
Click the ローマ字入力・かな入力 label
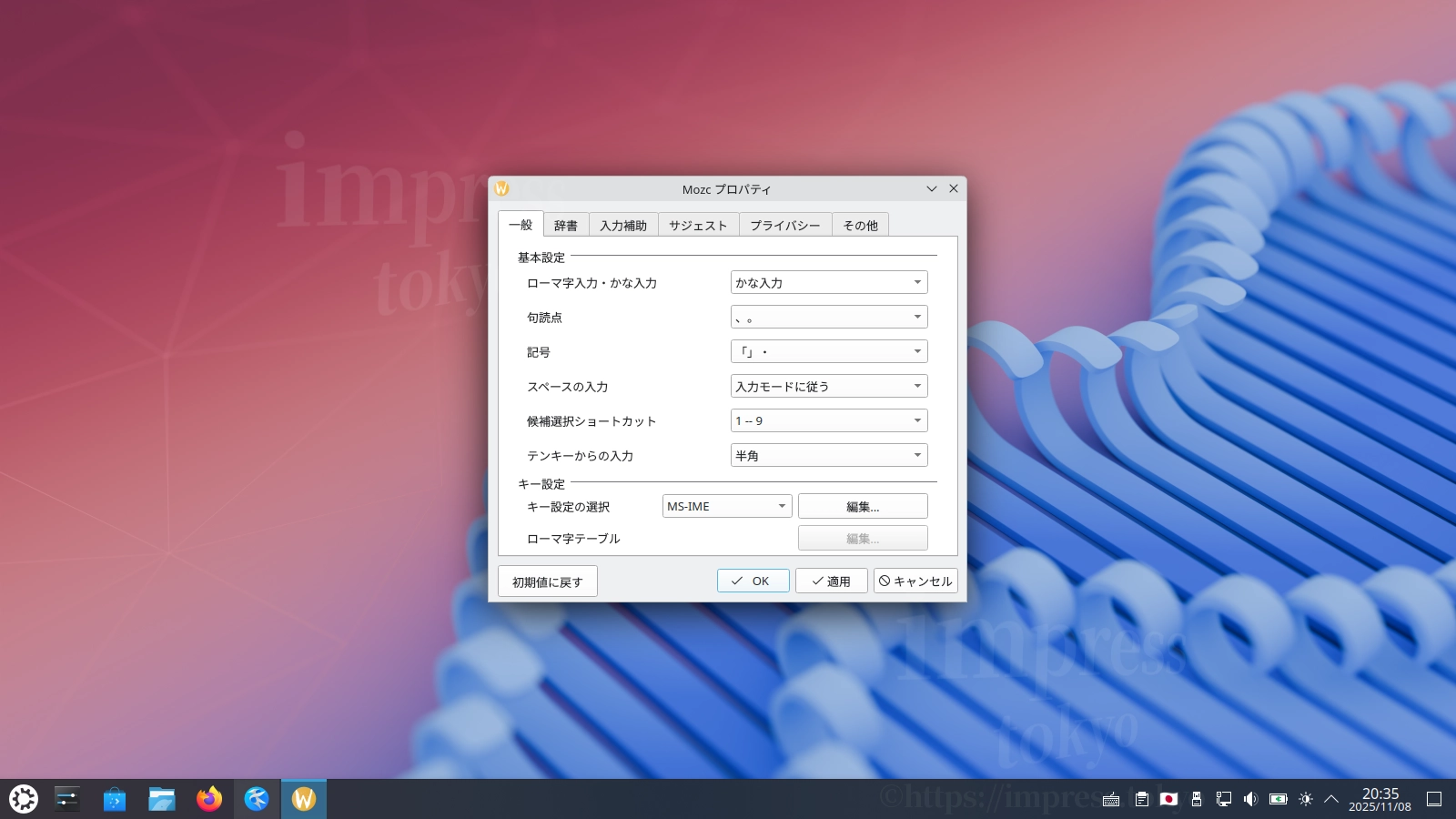(591, 283)
